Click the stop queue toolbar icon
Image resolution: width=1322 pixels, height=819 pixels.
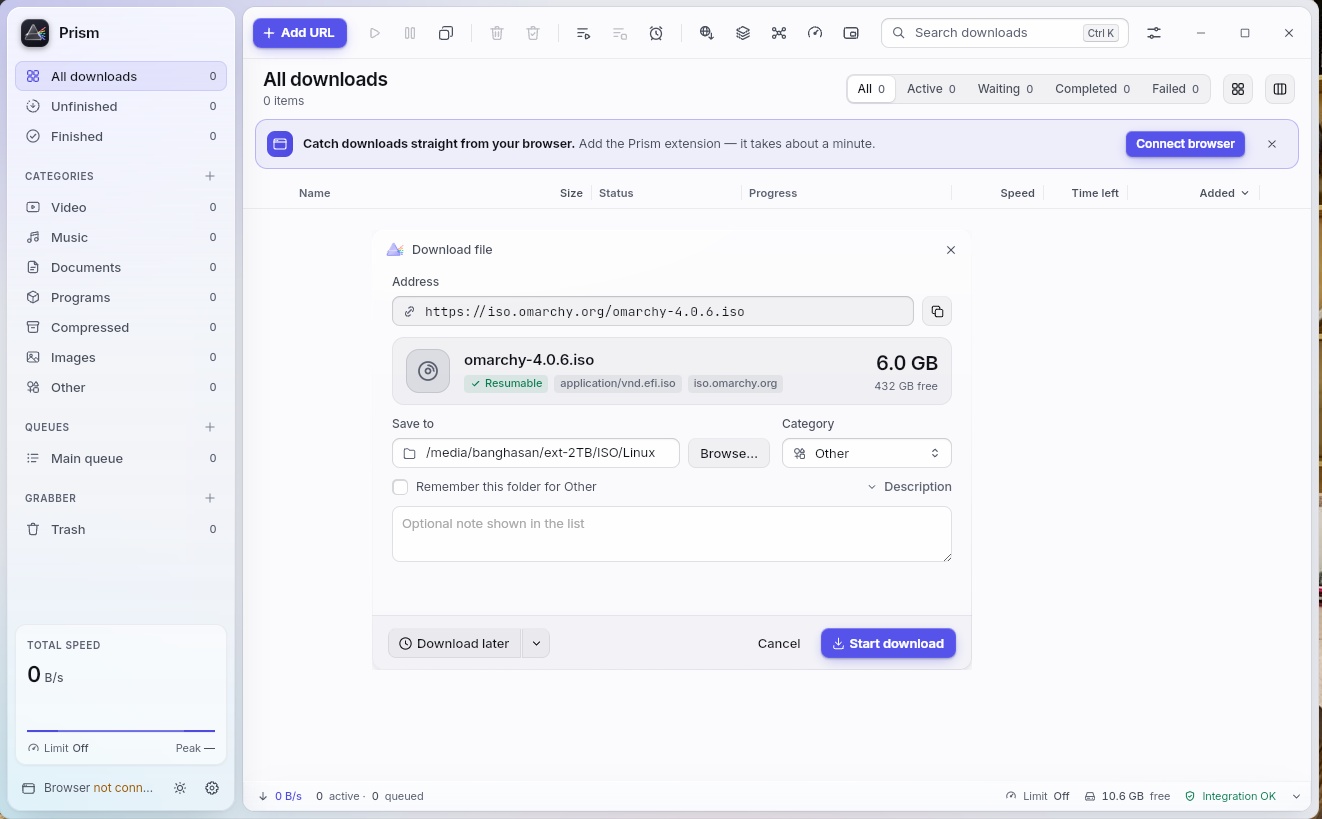click(620, 33)
